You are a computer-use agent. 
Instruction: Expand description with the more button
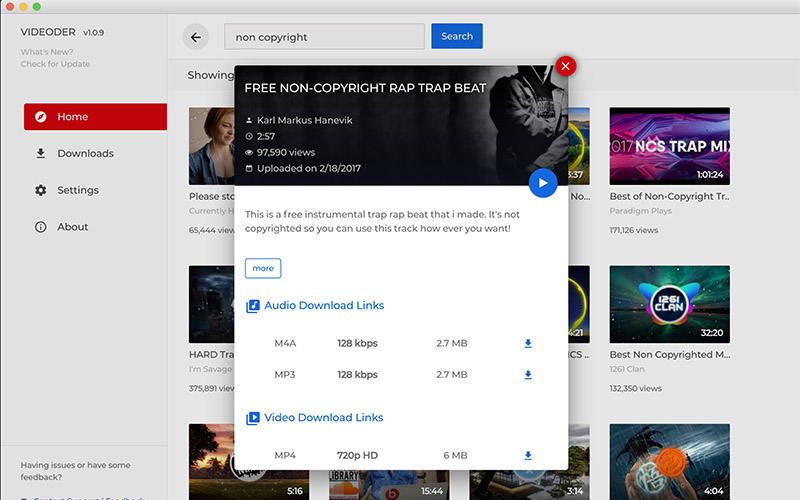[x=263, y=268]
